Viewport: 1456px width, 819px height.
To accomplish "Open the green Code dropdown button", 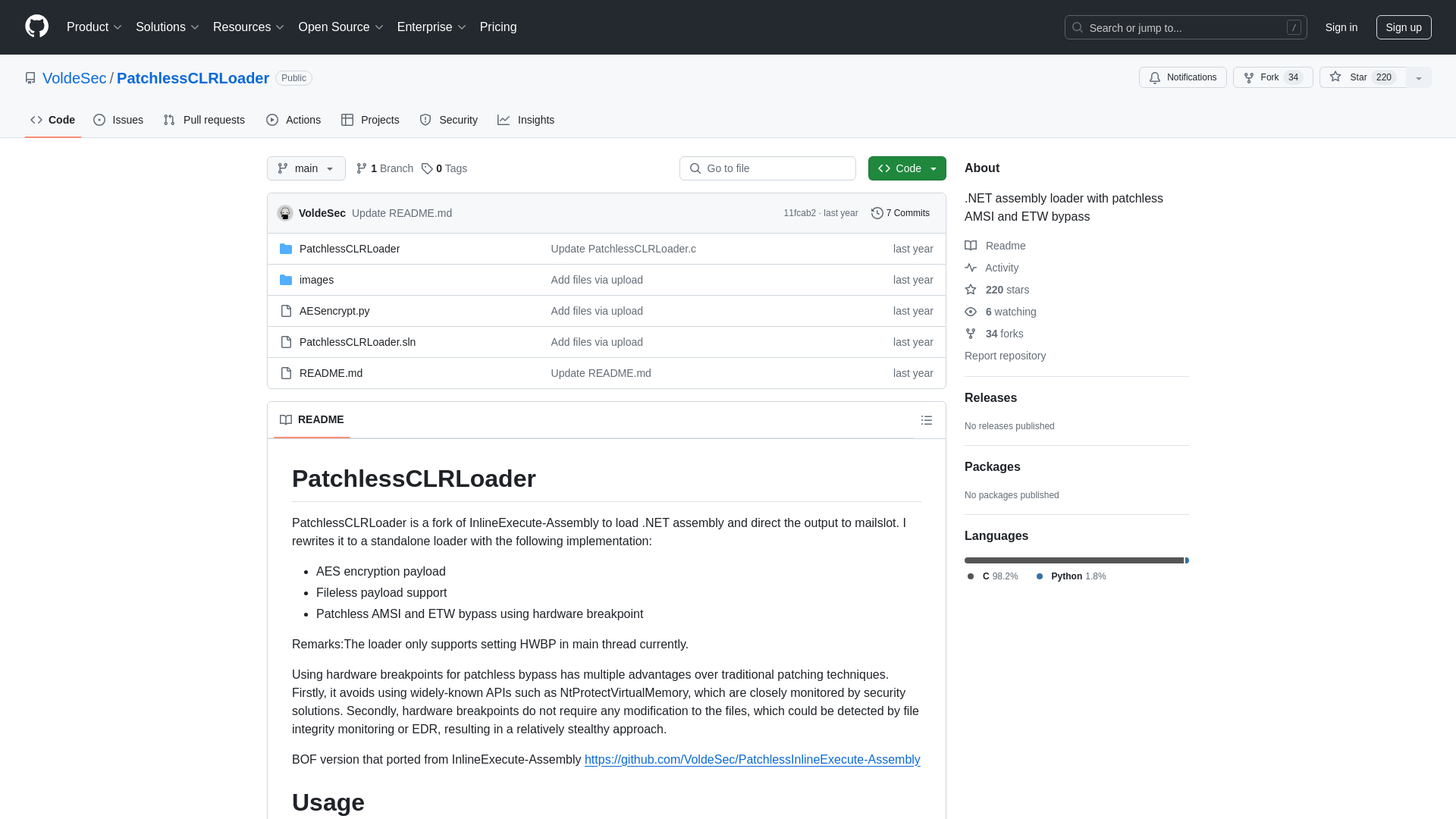I will [907, 168].
